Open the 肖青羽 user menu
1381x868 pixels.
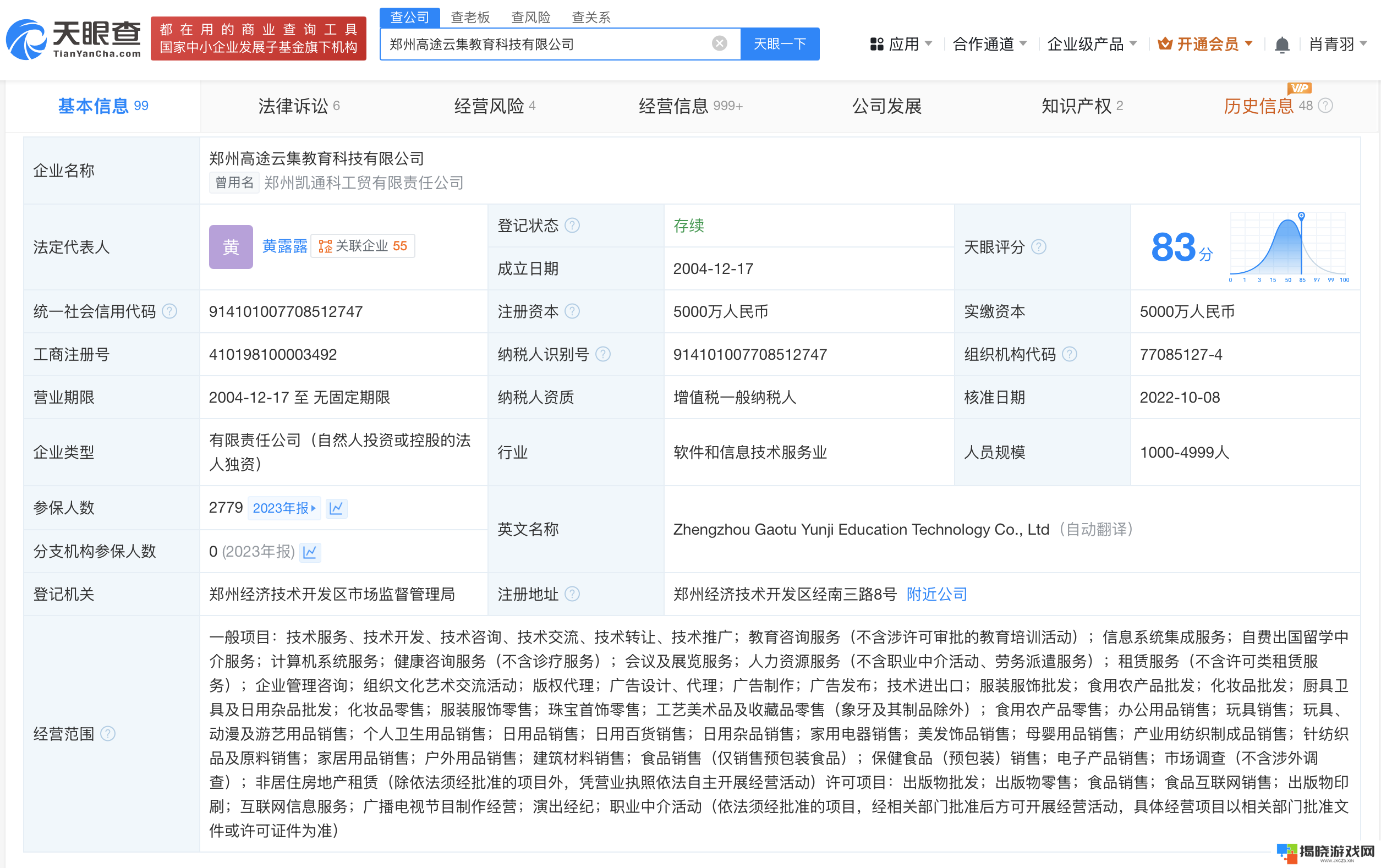[x=1338, y=44]
